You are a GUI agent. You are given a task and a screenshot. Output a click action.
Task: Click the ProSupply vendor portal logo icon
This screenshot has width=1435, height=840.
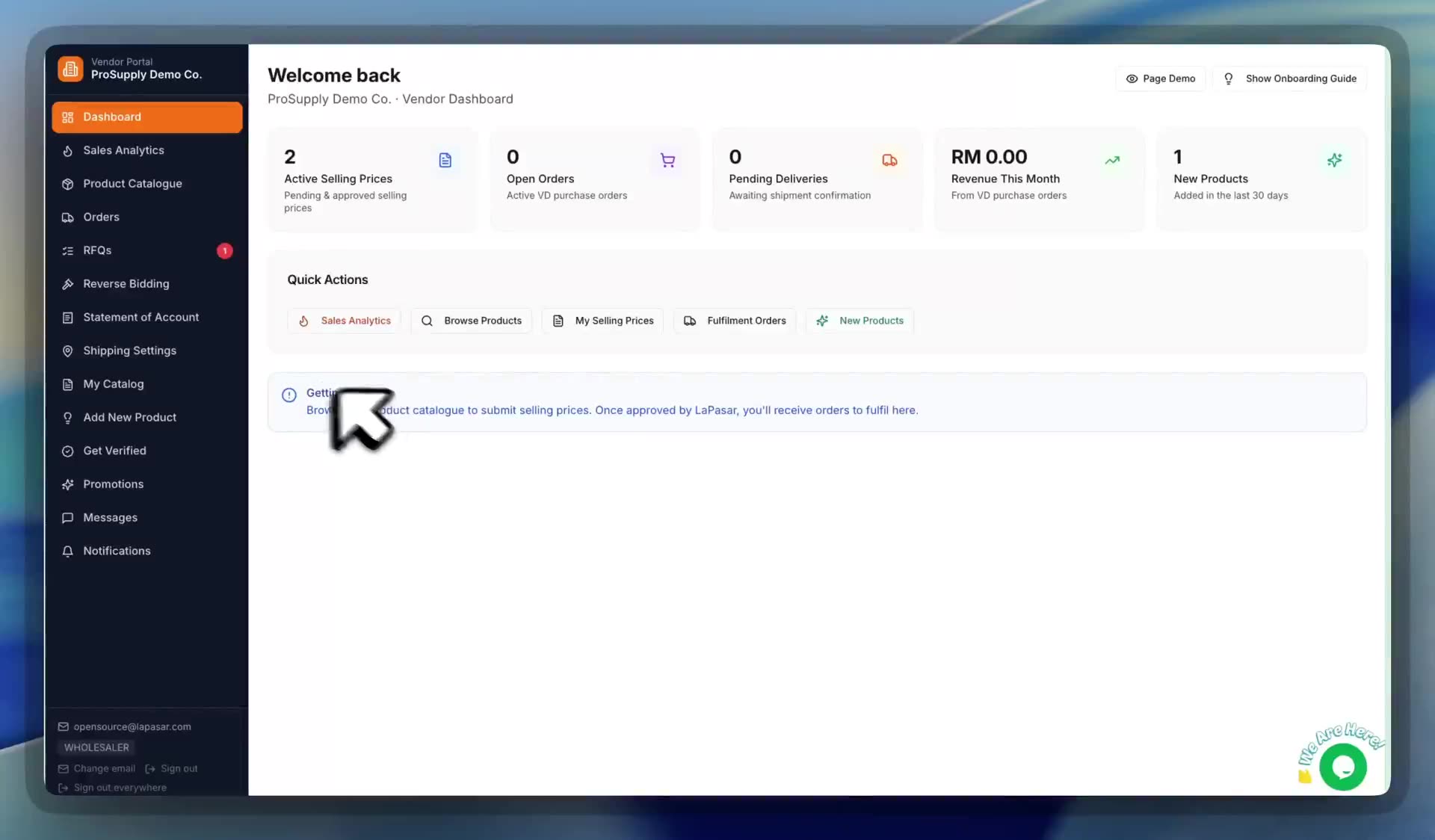coord(70,69)
